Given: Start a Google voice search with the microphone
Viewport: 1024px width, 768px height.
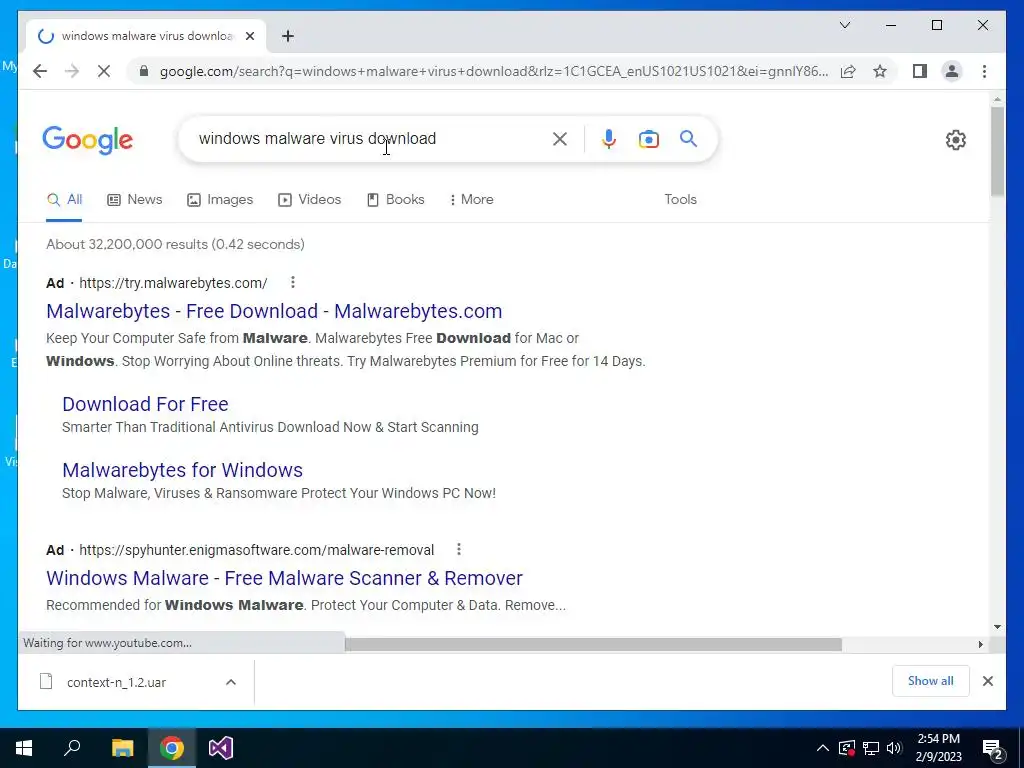Looking at the screenshot, I should tap(609, 139).
